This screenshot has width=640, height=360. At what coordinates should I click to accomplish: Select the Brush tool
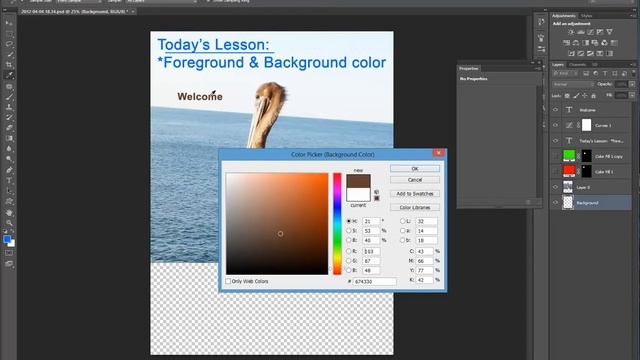tap(9, 97)
